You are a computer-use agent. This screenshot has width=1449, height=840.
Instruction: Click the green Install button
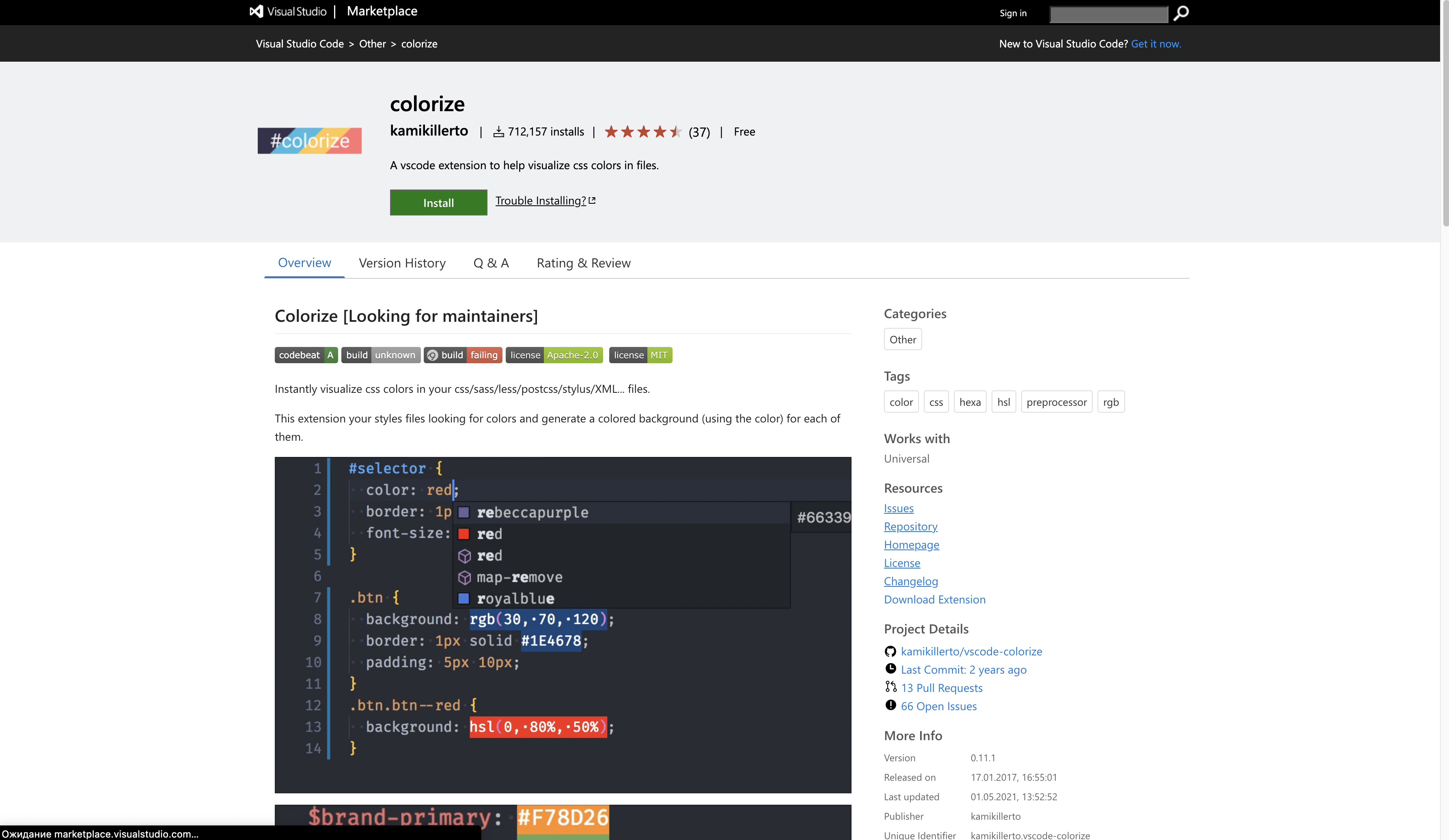coord(438,202)
